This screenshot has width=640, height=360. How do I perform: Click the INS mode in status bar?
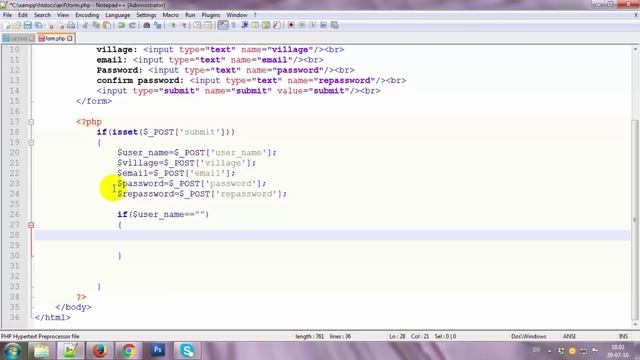tap(623, 336)
